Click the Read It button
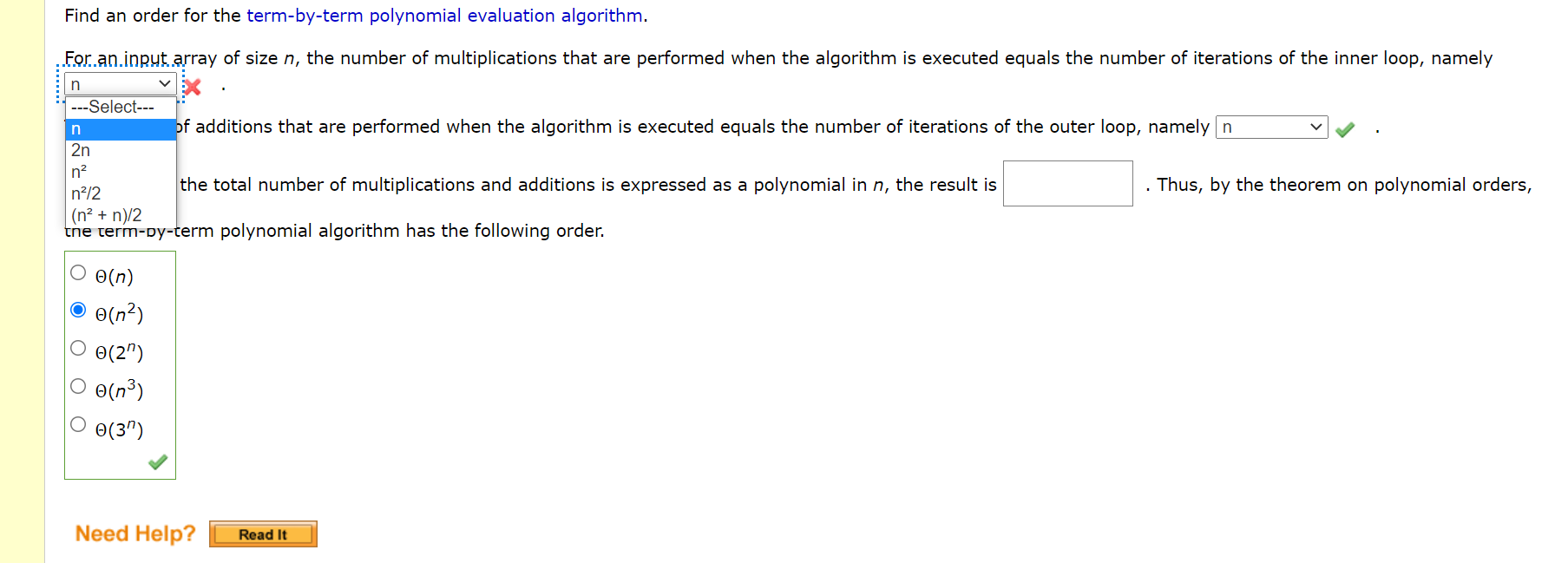 [262, 534]
